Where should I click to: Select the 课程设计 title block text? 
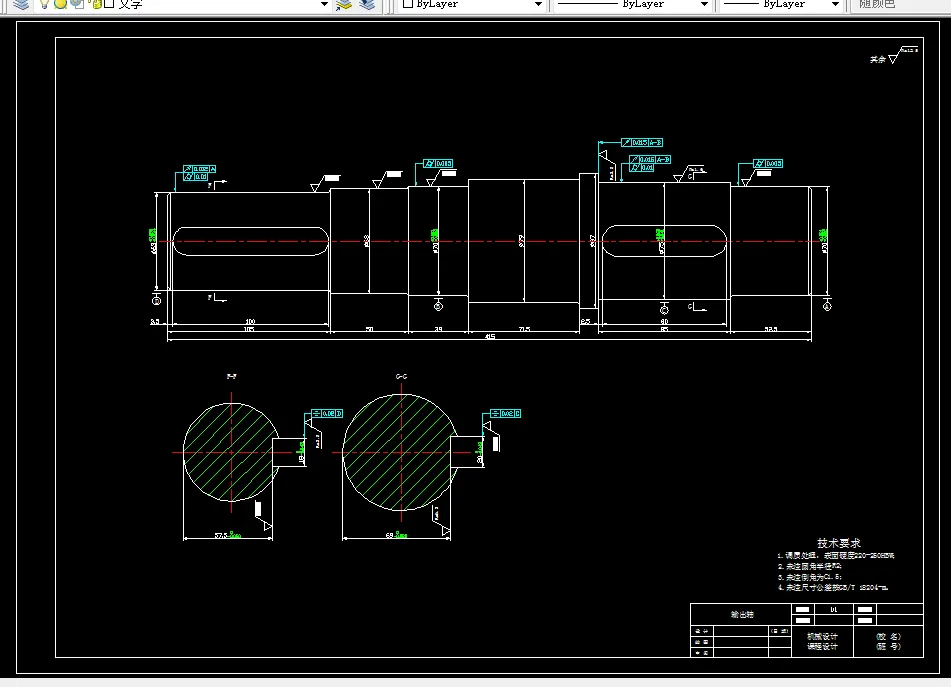pos(822,646)
